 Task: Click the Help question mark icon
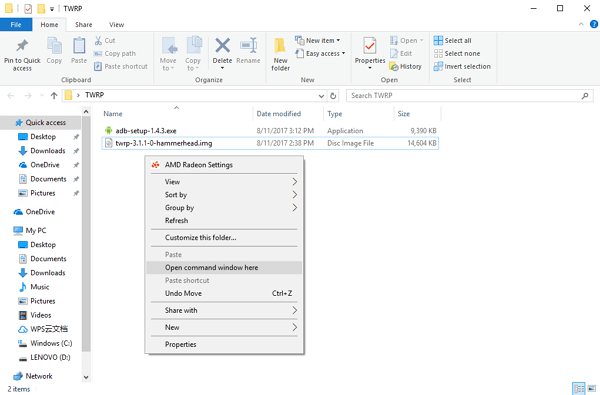(x=594, y=24)
